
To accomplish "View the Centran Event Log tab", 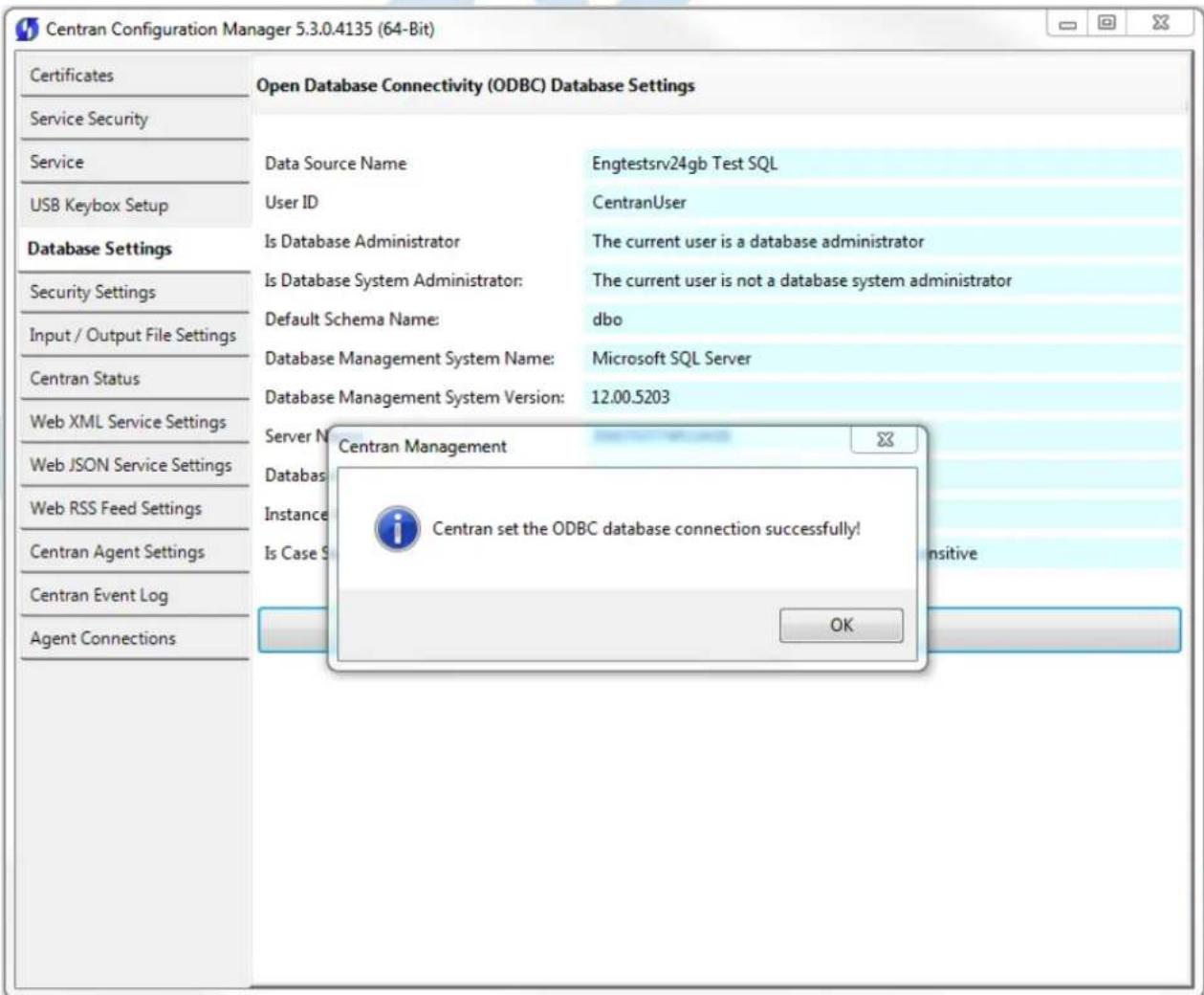I will click(x=134, y=595).
